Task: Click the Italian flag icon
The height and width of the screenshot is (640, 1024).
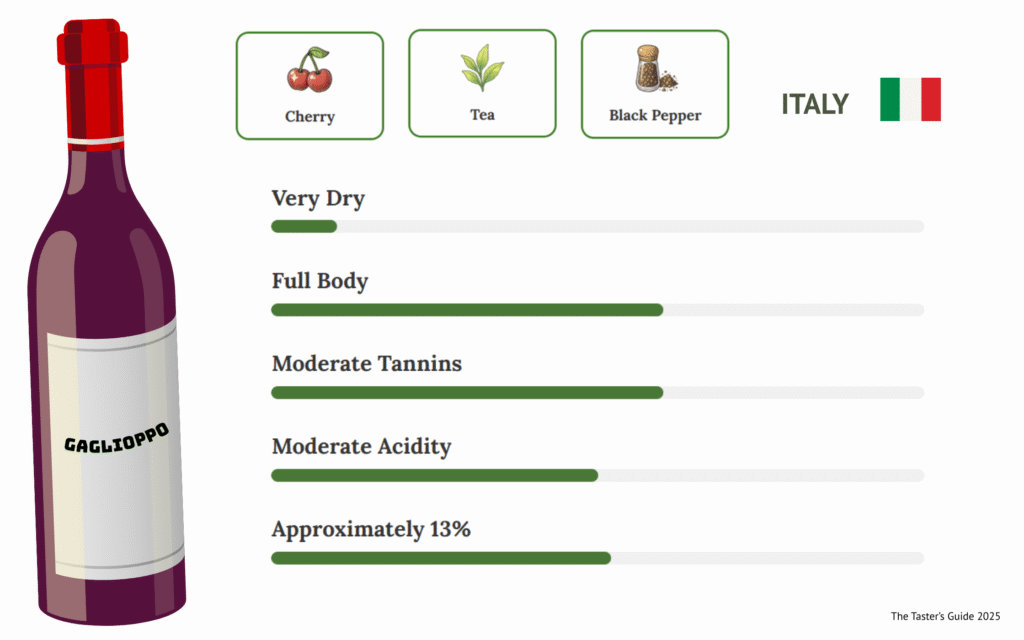Action: [x=910, y=99]
